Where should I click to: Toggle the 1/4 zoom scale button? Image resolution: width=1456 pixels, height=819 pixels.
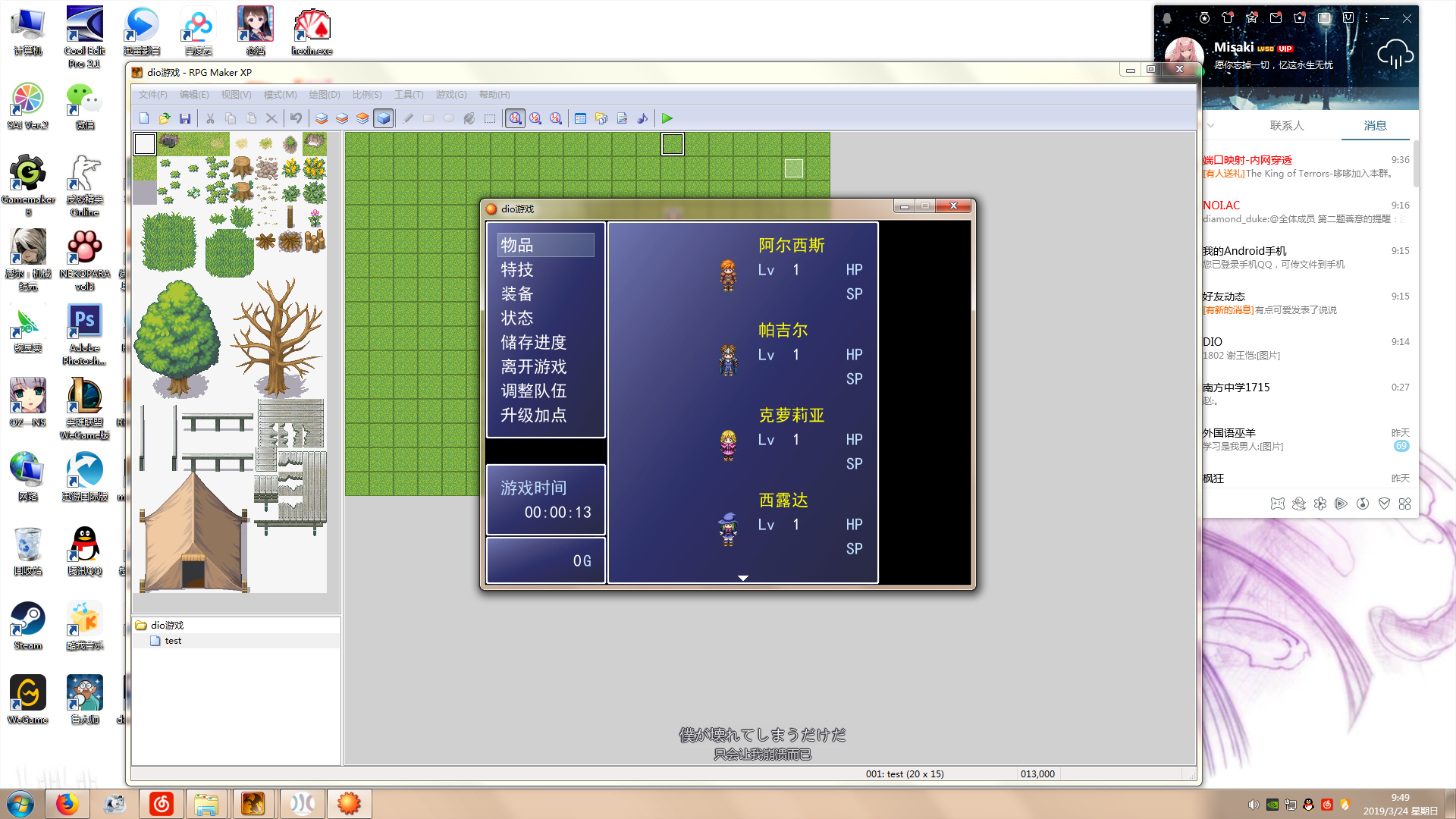[x=557, y=118]
